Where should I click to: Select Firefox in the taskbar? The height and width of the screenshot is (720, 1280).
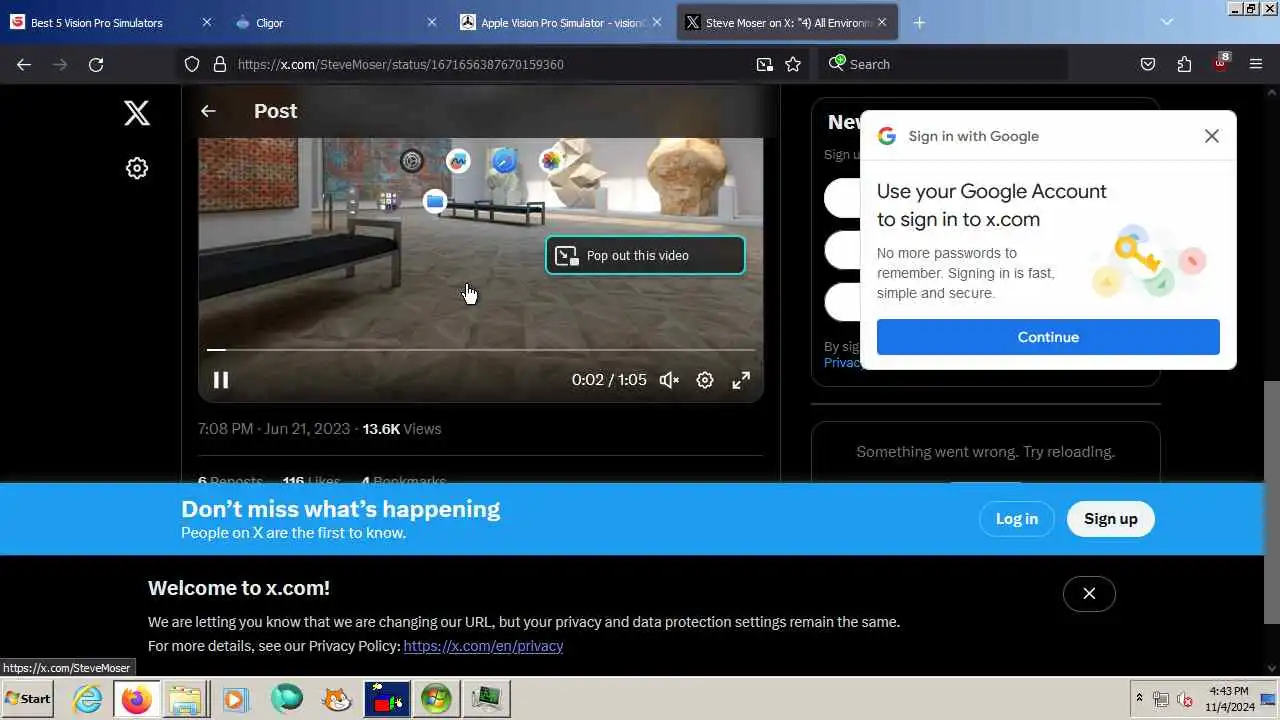(x=136, y=699)
